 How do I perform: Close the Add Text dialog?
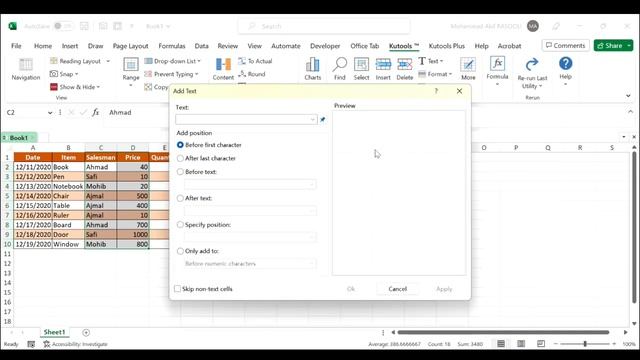coord(459,91)
